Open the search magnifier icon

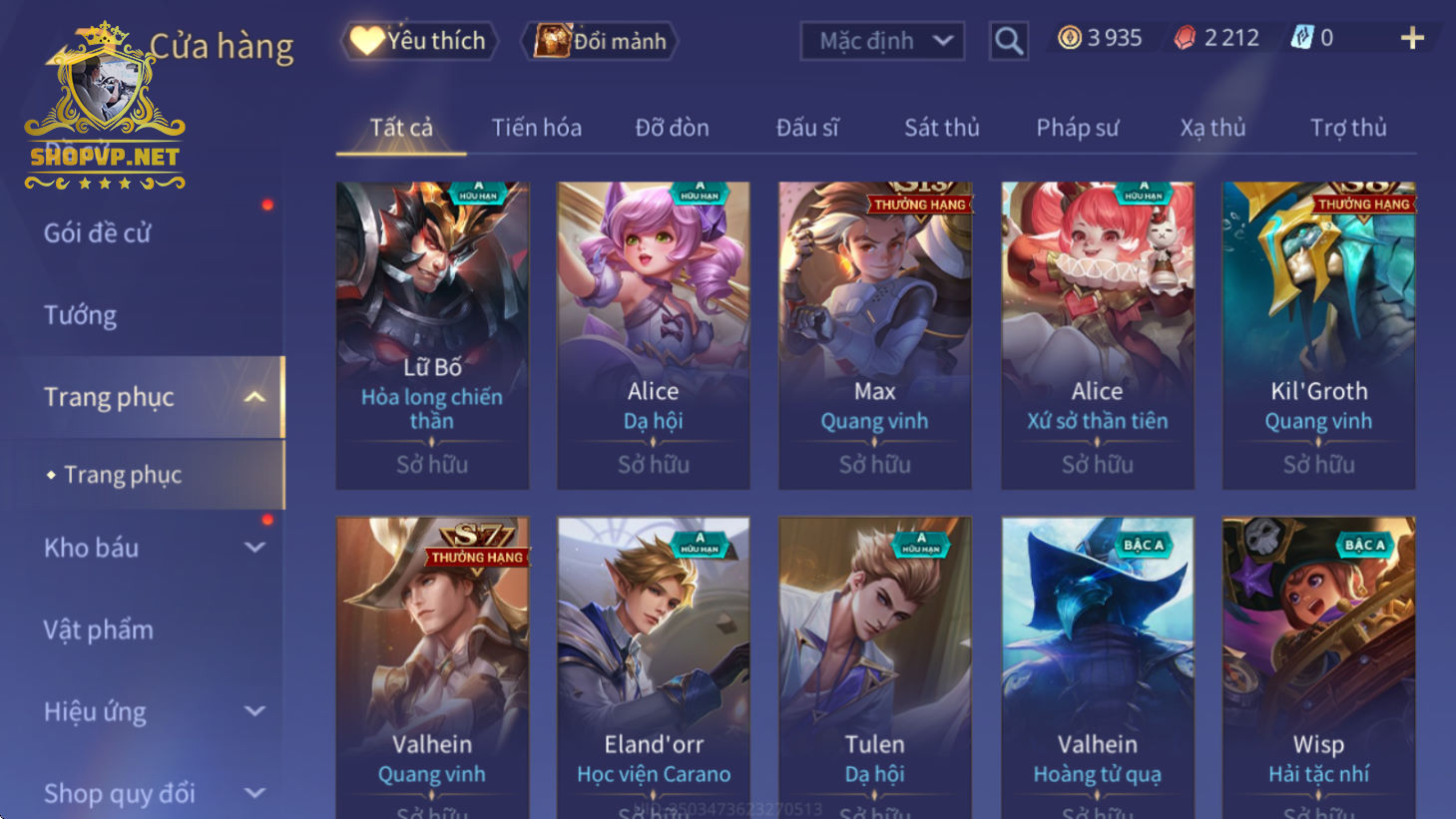(1009, 41)
